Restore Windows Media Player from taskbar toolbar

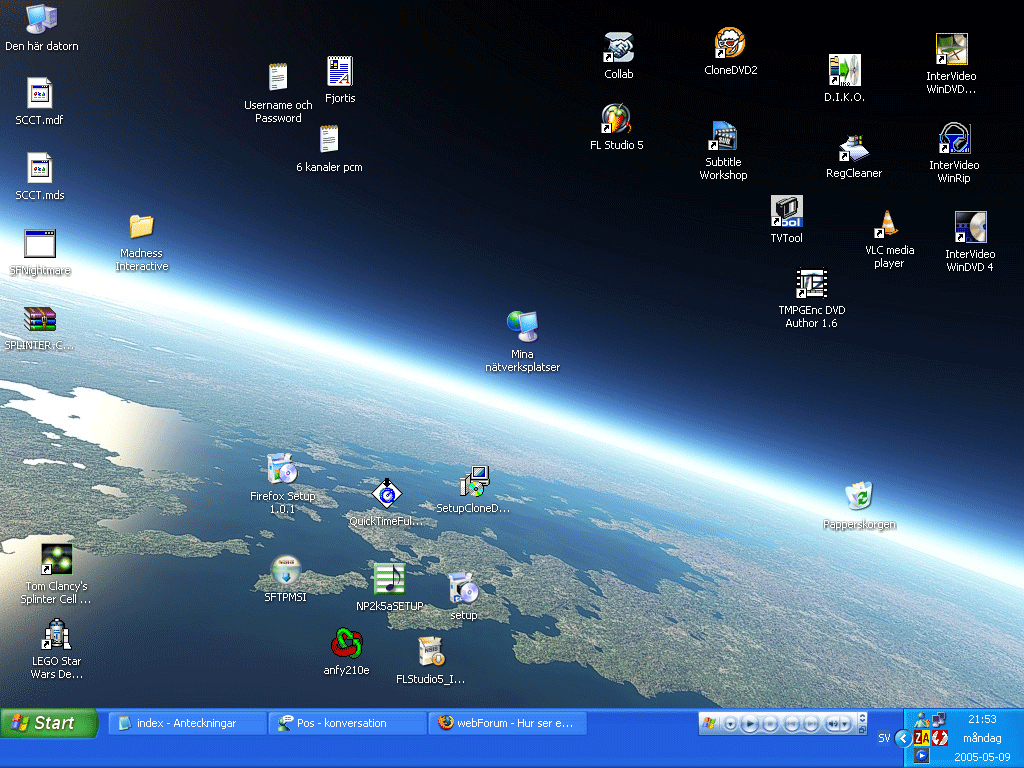pos(862,730)
